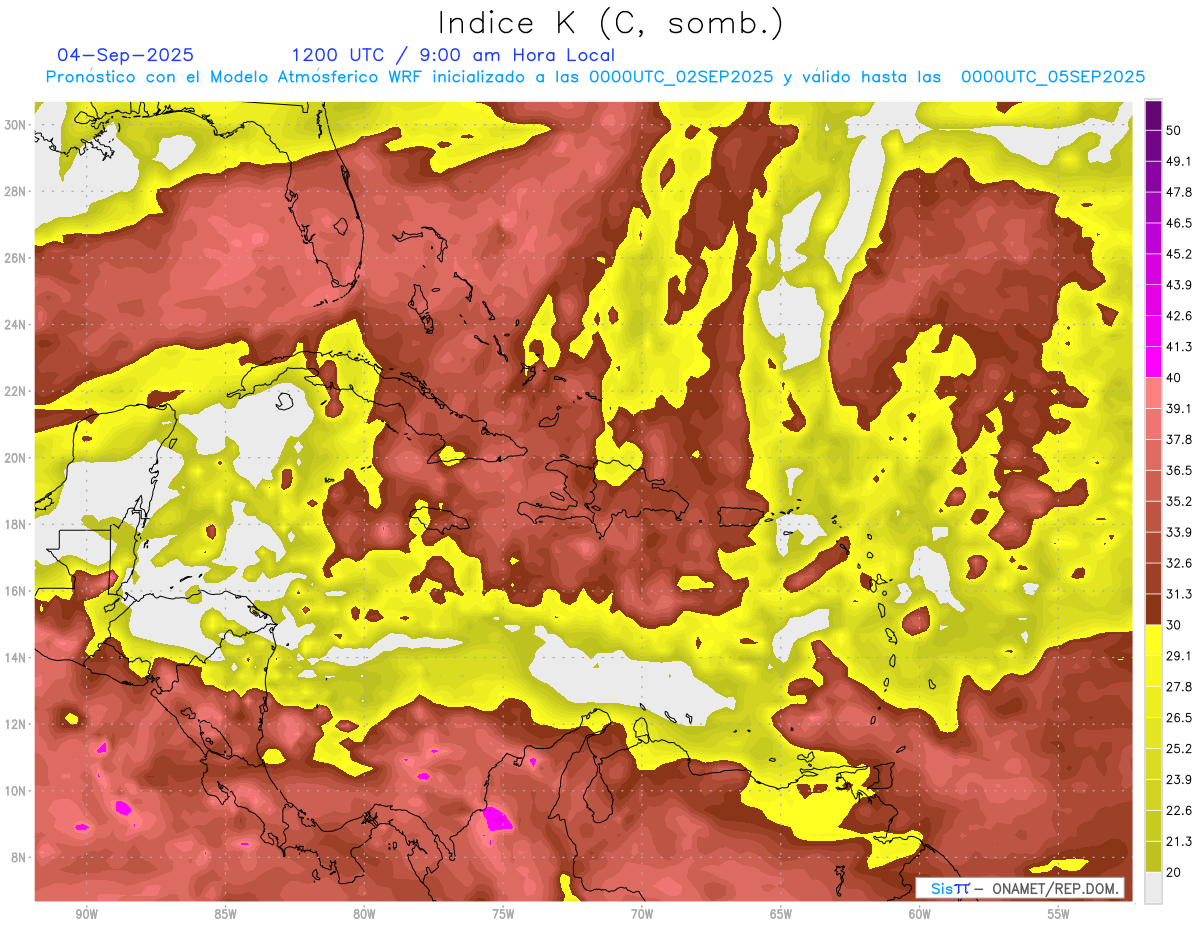Image resolution: width=1200 pixels, height=927 pixels.
Task: Click the colorbar value '25.2'
Action: pos(1178,749)
